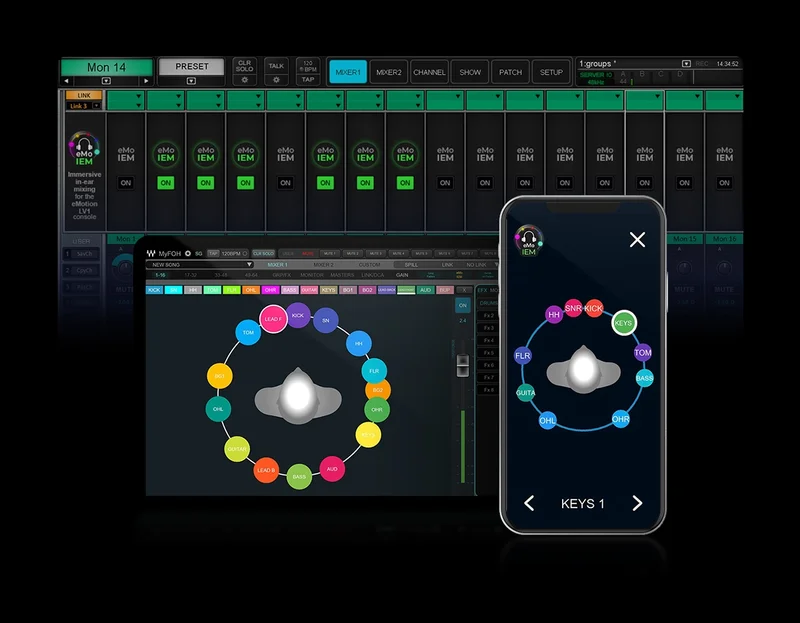Select the BASS node on the phone
The image size is (800, 623).
[x=644, y=378]
